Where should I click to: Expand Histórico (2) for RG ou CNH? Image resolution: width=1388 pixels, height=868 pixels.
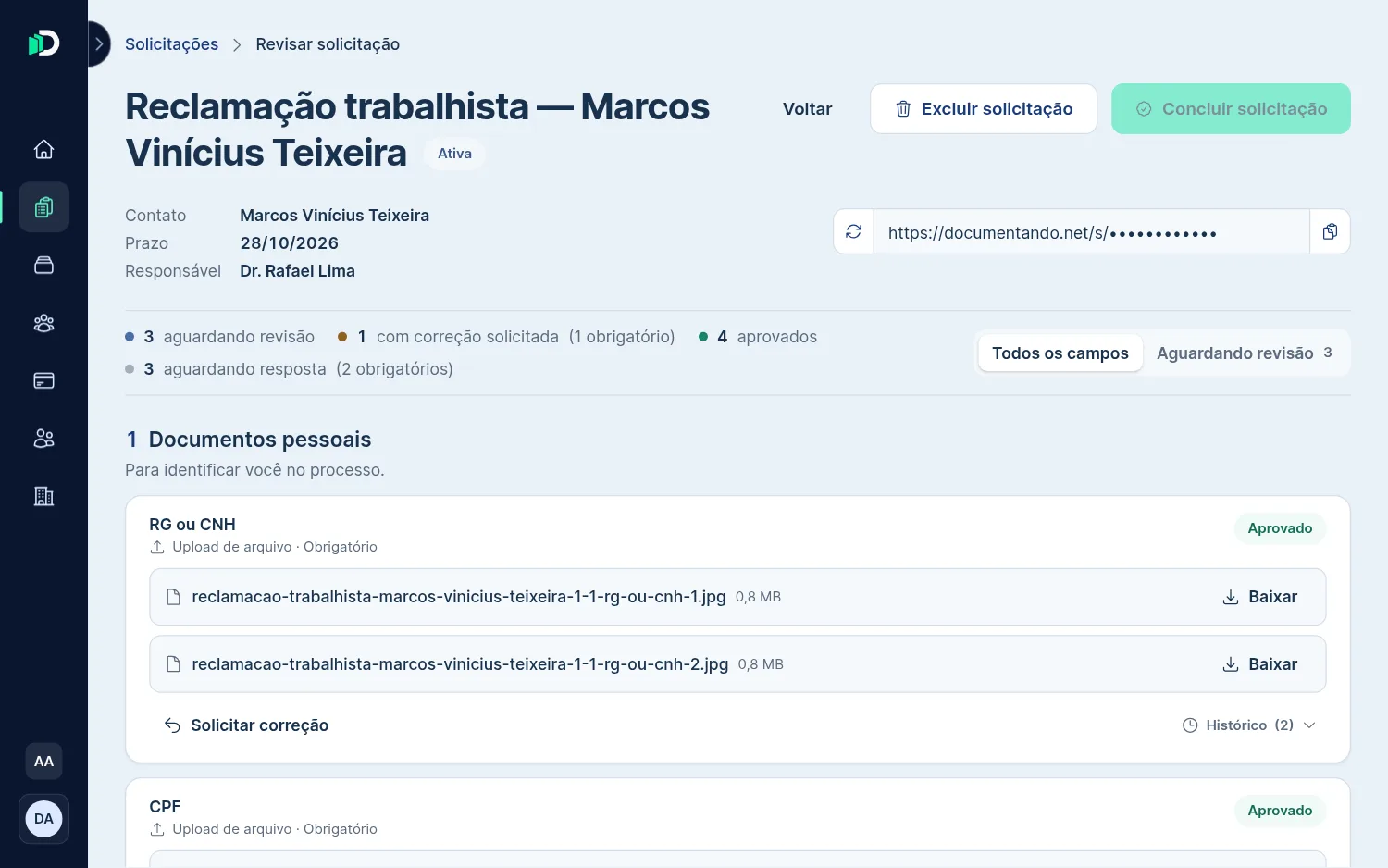pyautogui.click(x=1248, y=725)
